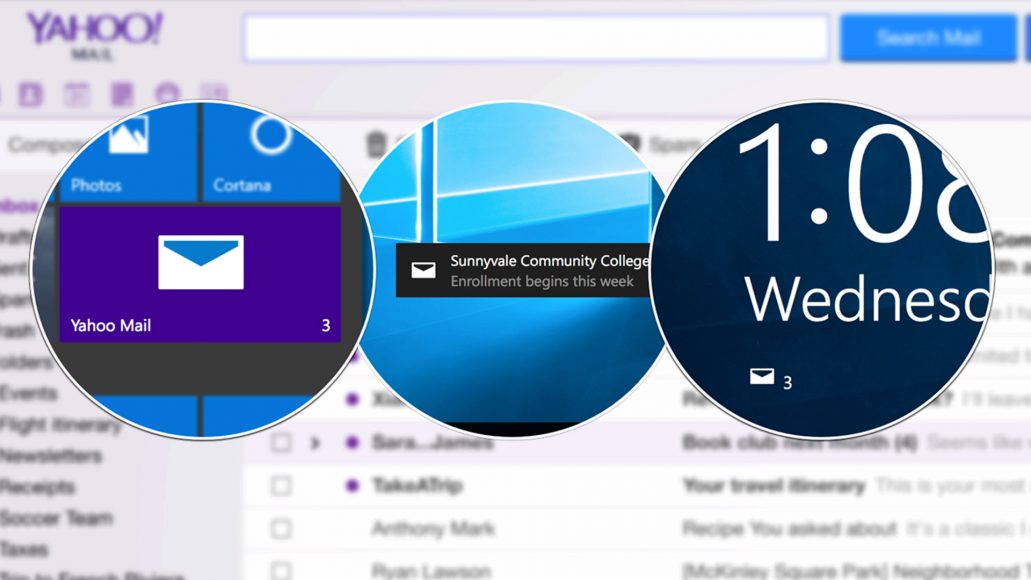The width and height of the screenshot is (1031, 580).
Task: Open the purple Yahoo Mail live tile
Action: click(200, 274)
